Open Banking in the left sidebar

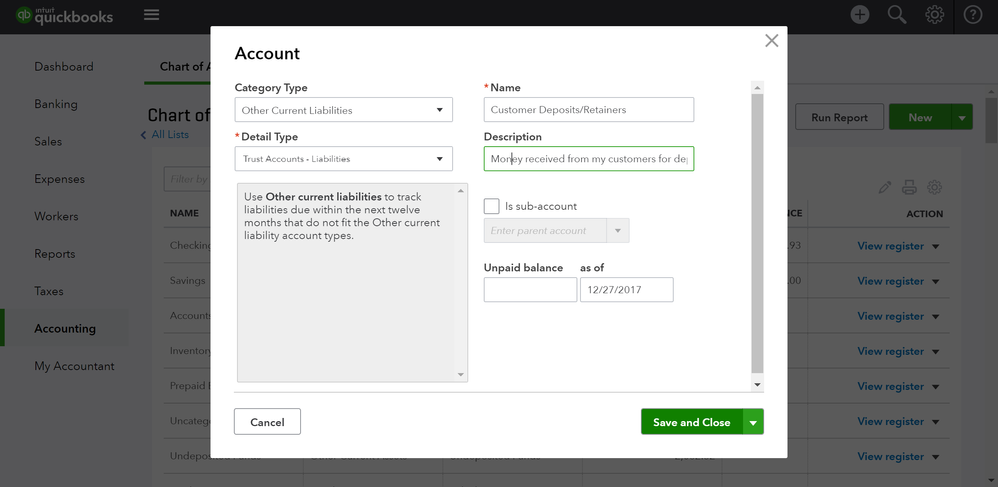[x=56, y=104]
